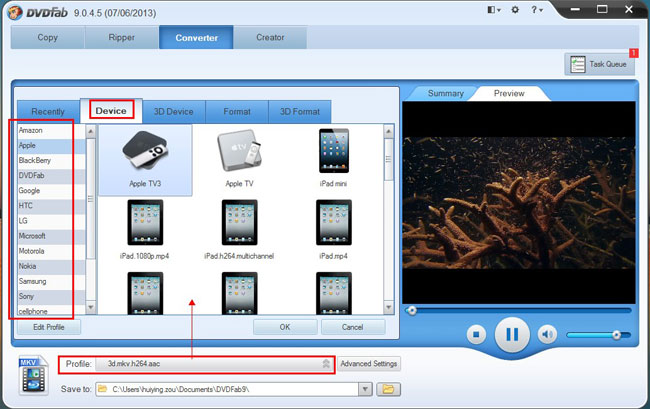Select the Apple TV3 device profile

[x=145, y=160]
